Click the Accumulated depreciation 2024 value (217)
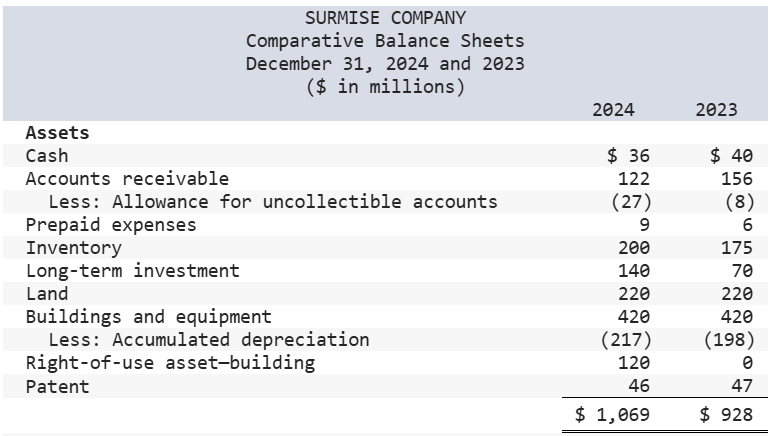Image resolution: width=772 pixels, height=436 pixels. pos(626,340)
